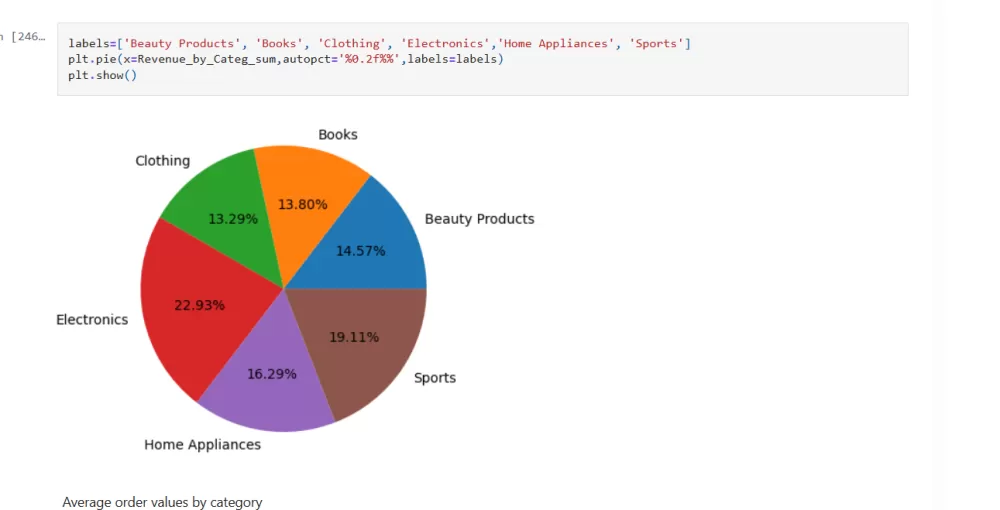
Task: Click the labels list line in code cell
Action: click(x=379, y=44)
